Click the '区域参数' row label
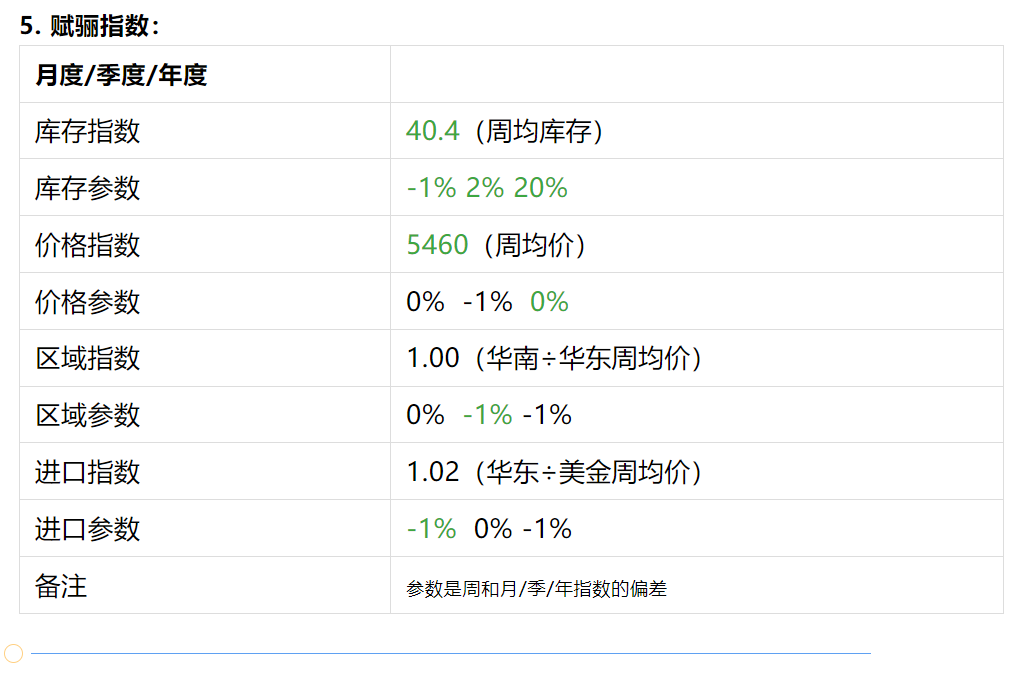The height and width of the screenshot is (697, 1032). click(88, 415)
